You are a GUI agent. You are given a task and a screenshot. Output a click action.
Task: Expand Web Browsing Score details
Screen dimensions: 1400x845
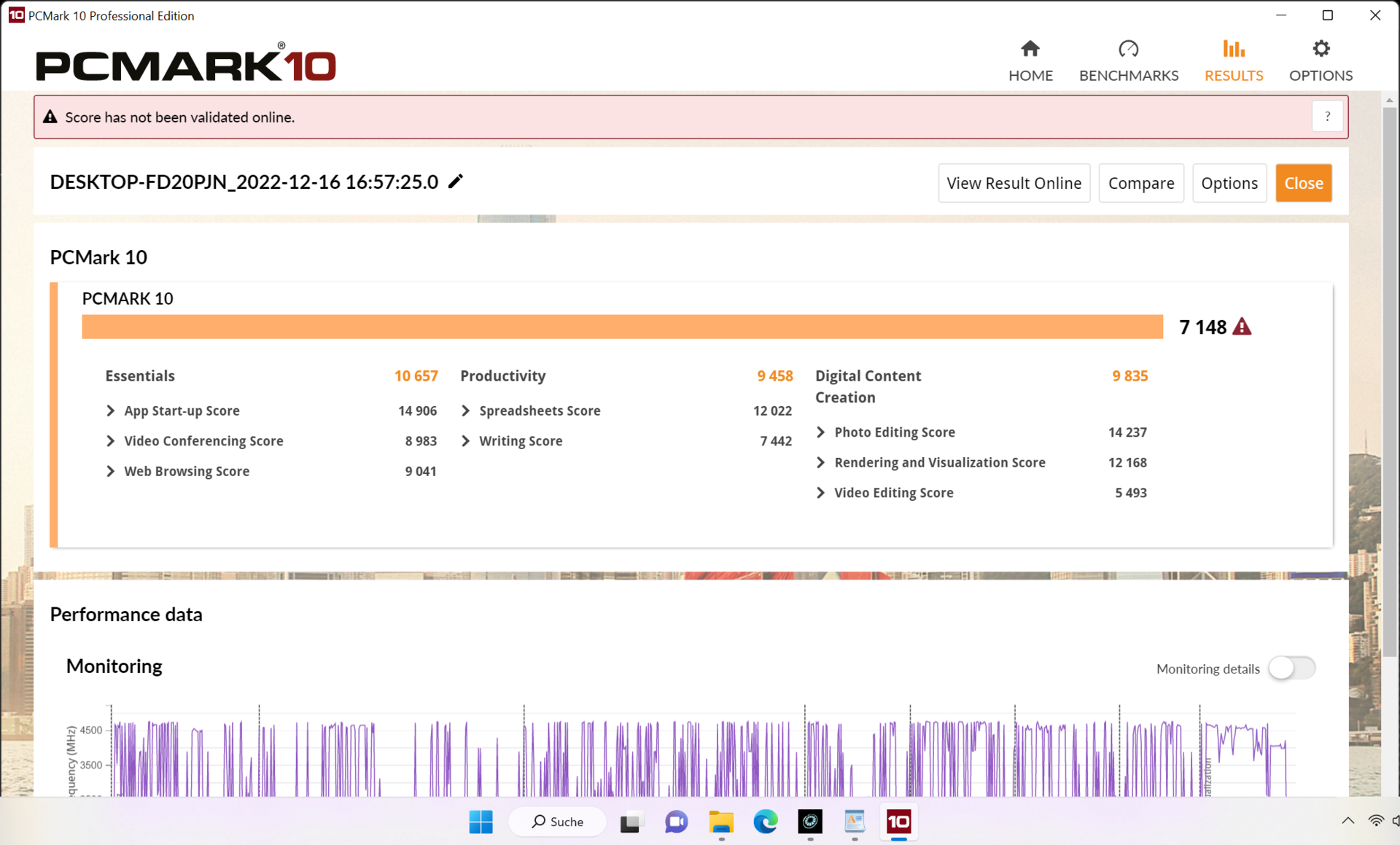111,471
